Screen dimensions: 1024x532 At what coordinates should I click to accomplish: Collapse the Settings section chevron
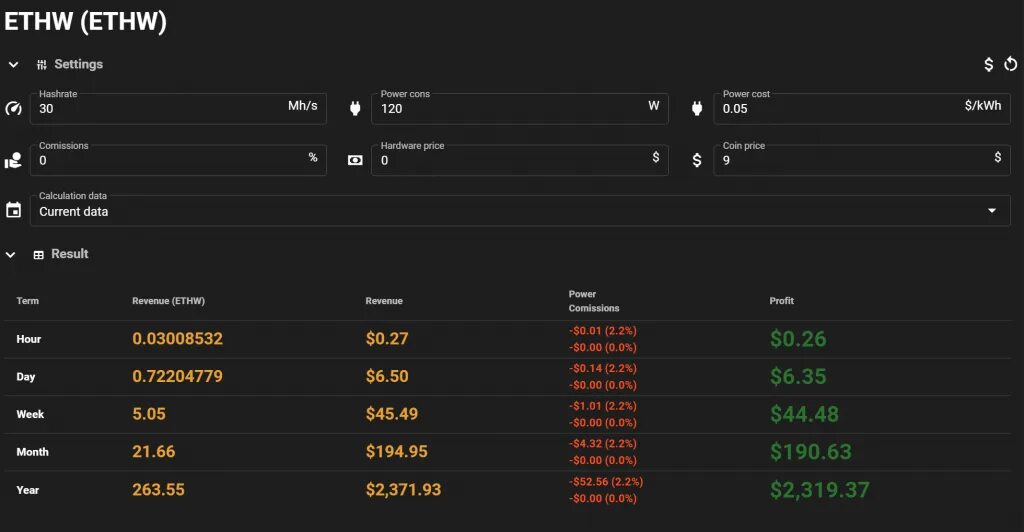tap(13, 65)
